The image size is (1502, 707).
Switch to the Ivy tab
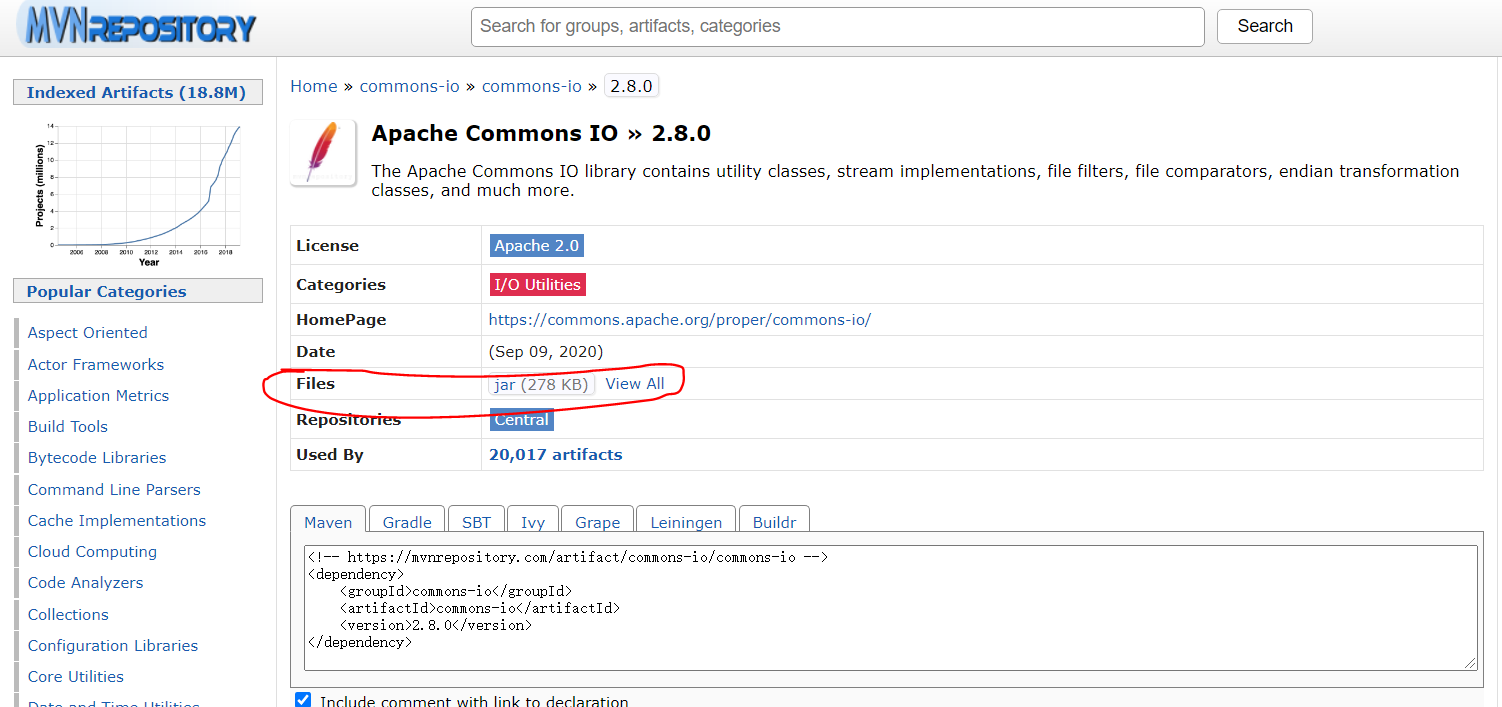(x=533, y=521)
